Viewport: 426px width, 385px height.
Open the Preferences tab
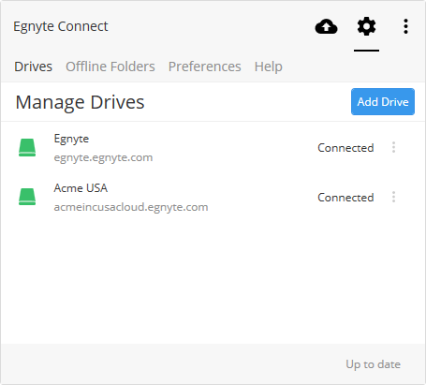[205, 67]
